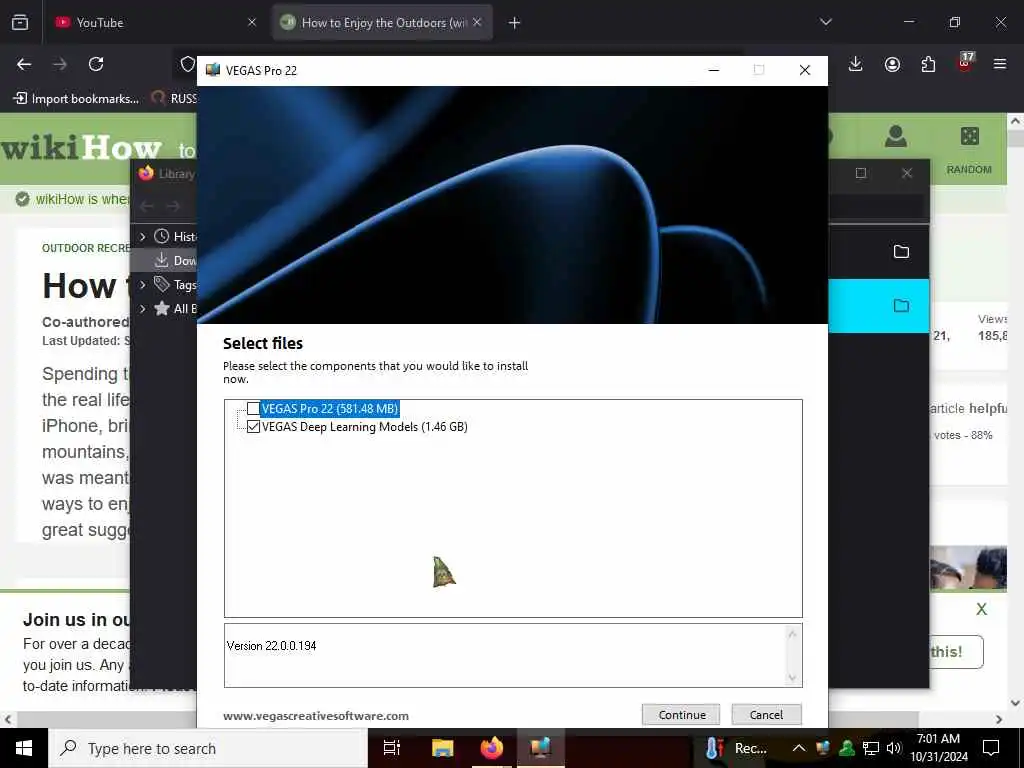Cancel the VEGAS Pro 22 installation
This screenshot has width=1024, height=768.
[x=766, y=714]
